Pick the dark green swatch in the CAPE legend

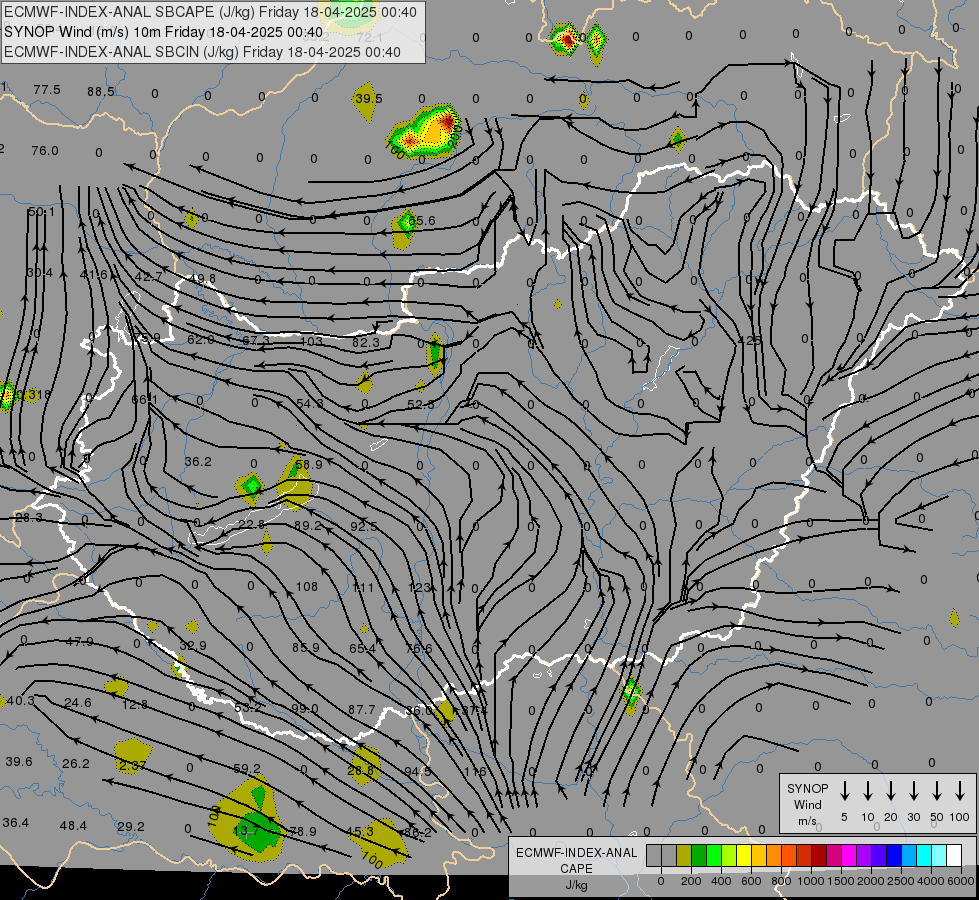(x=699, y=855)
